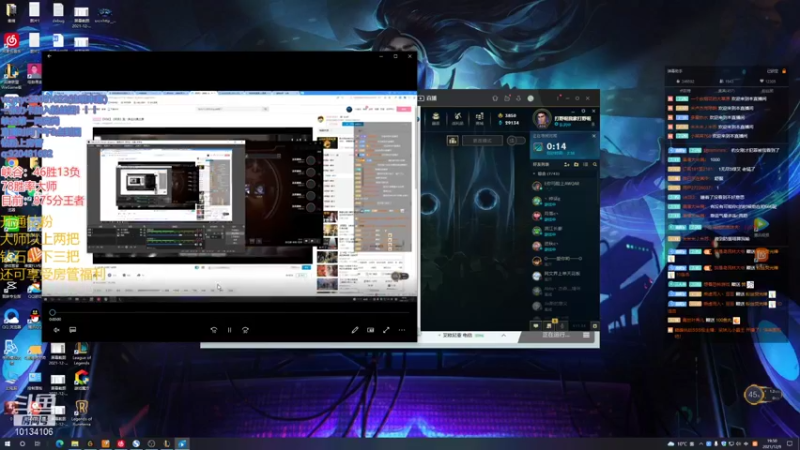Open the notification center on the taskbar
The image size is (800, 450).
pyautogui.click(x=790, y=444)
